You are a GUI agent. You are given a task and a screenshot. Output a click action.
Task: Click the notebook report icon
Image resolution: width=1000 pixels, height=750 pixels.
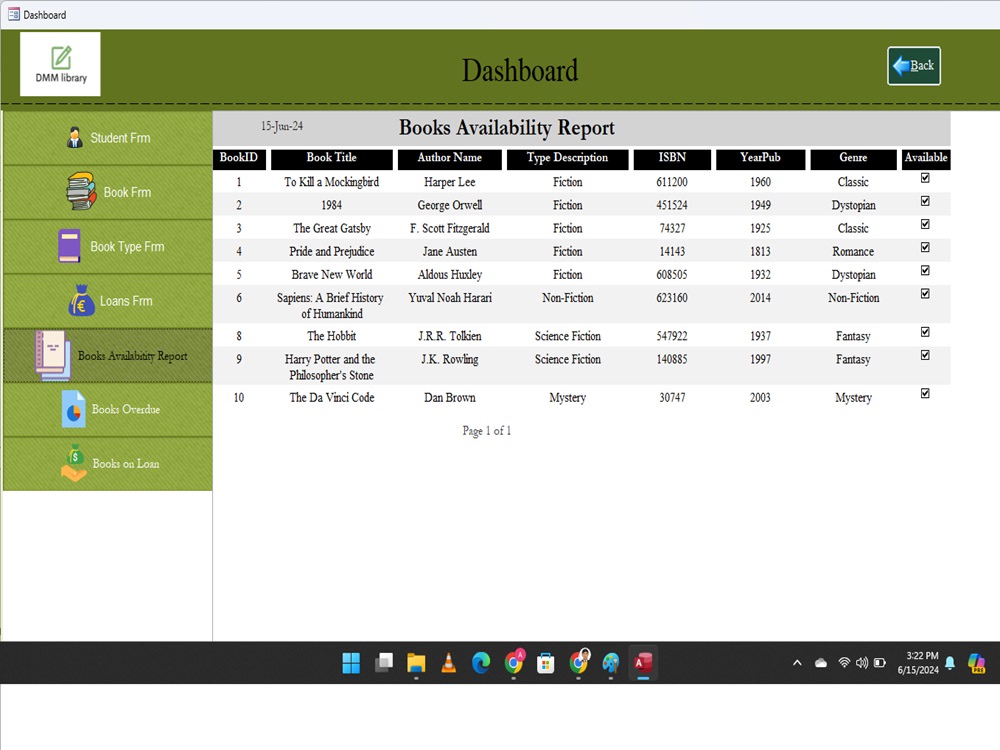(x=53, y=355)
